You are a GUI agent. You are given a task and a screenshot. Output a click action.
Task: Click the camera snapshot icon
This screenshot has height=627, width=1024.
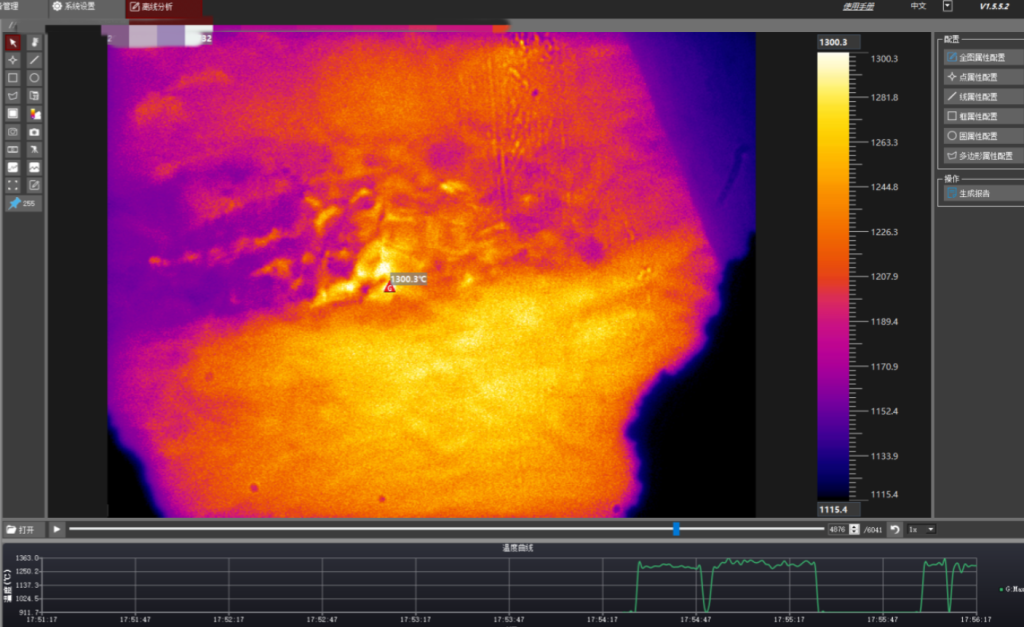coord(34,132)
